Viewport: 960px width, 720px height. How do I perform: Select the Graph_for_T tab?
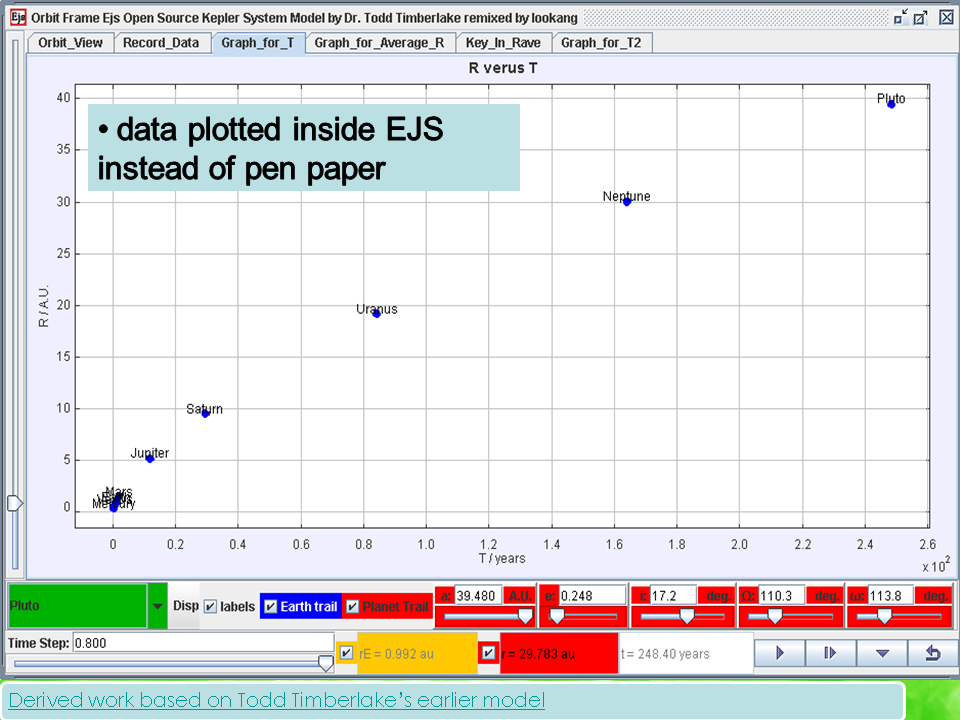[258, 43]
